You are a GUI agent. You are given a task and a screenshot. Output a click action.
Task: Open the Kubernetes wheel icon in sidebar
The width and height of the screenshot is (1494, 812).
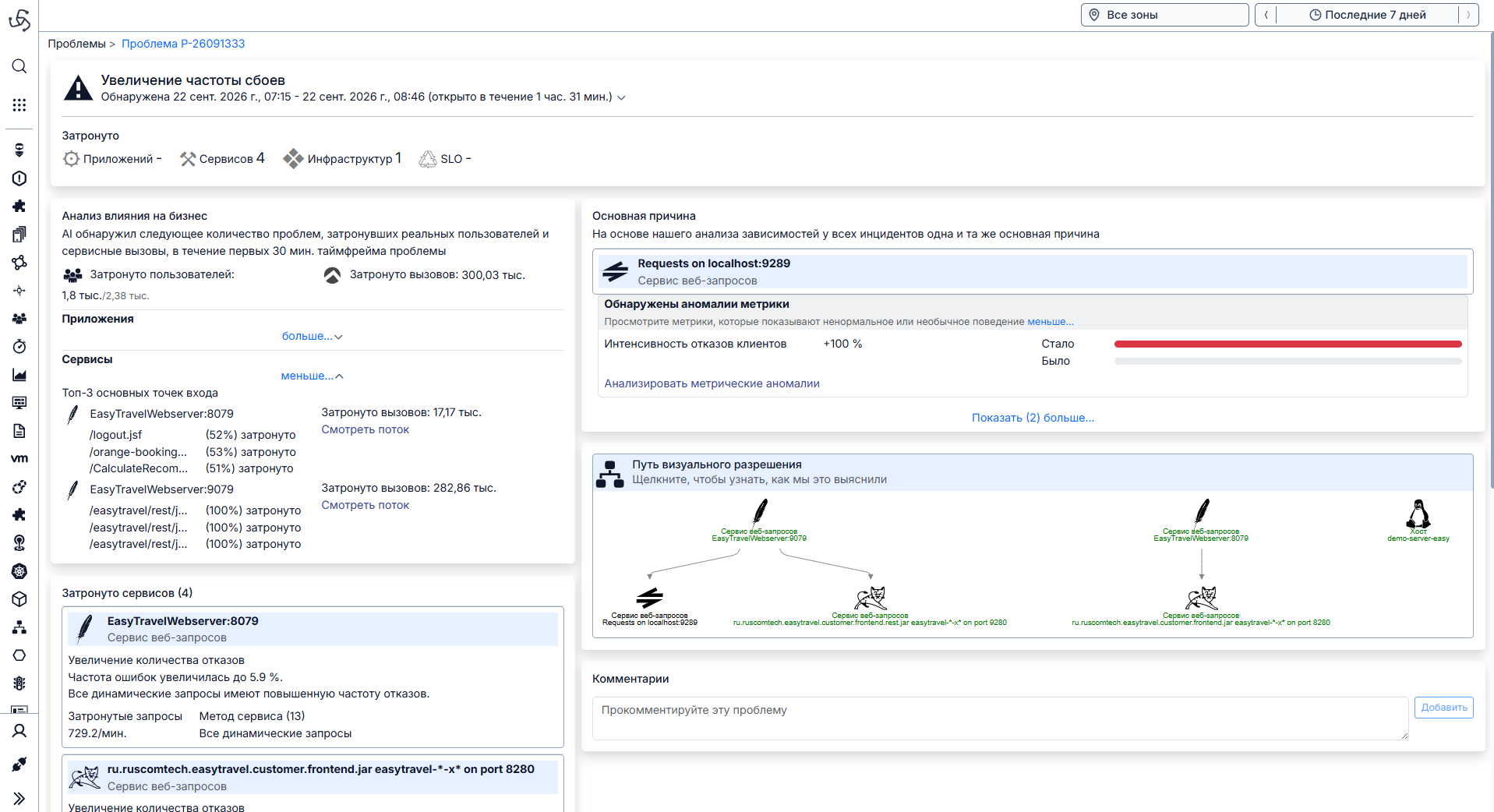pyautogui.click(x=19, y=571)
